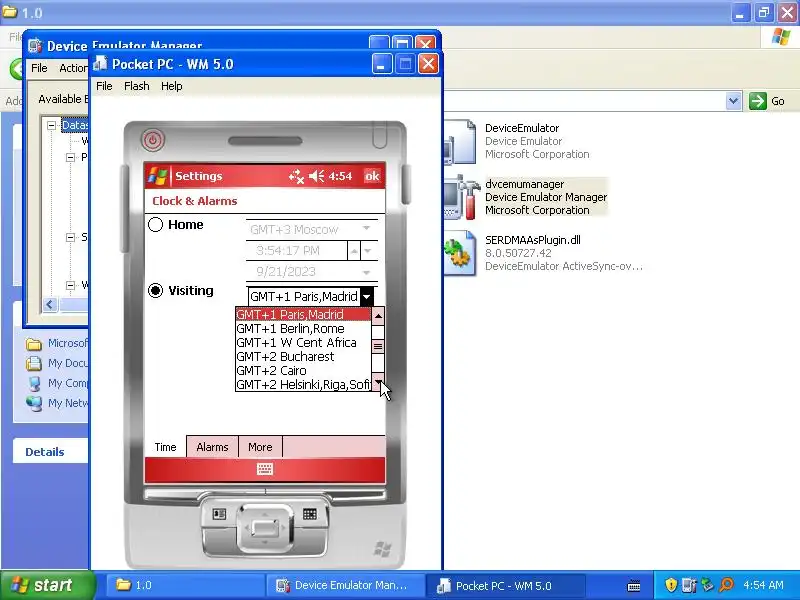Click the home time down spinner arrow
This screenshot has height=600, width=800.
pyautogui.click(x=368, y=251)
